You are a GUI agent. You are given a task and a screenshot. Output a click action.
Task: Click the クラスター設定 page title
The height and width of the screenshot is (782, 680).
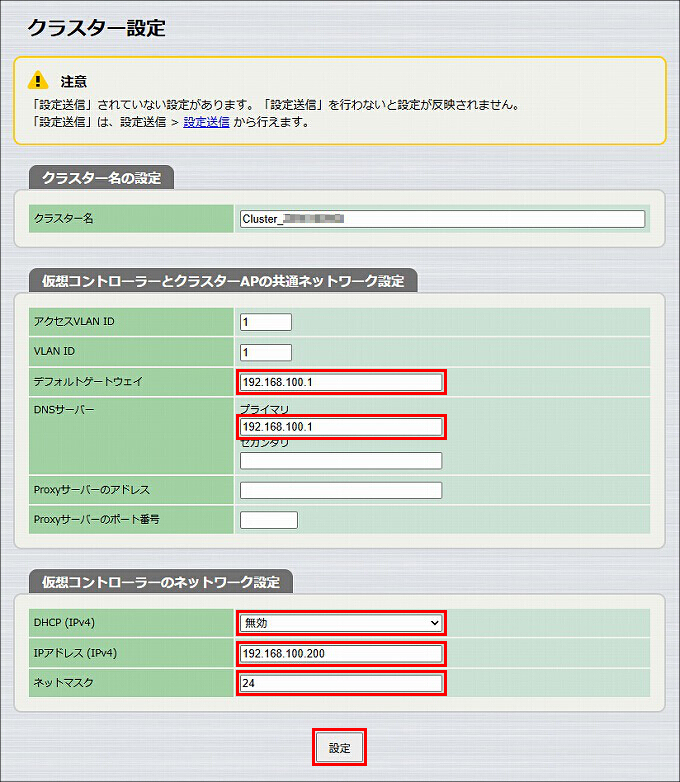(96, 28)
